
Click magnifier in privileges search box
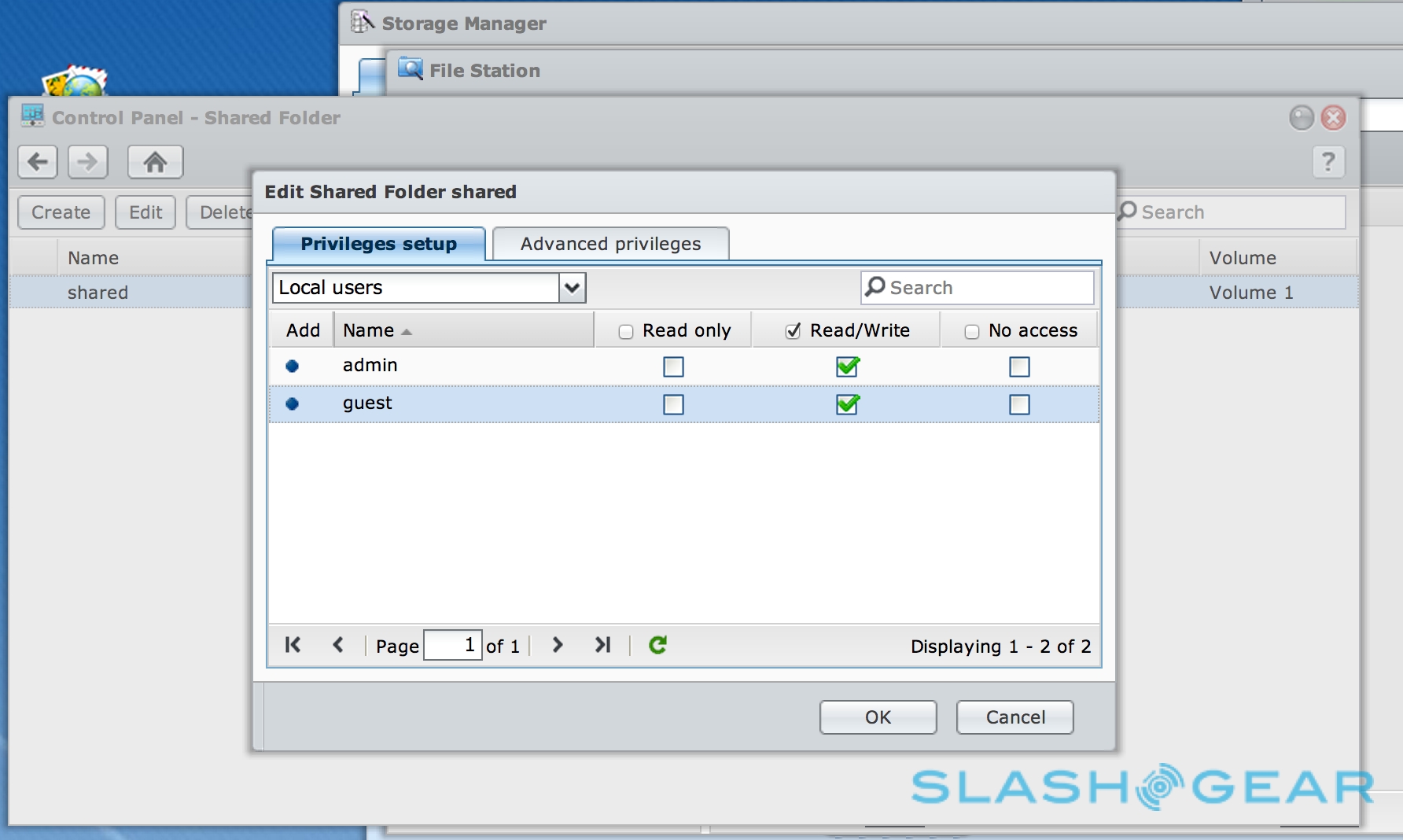pyautogui.click(x=875, y=287)
